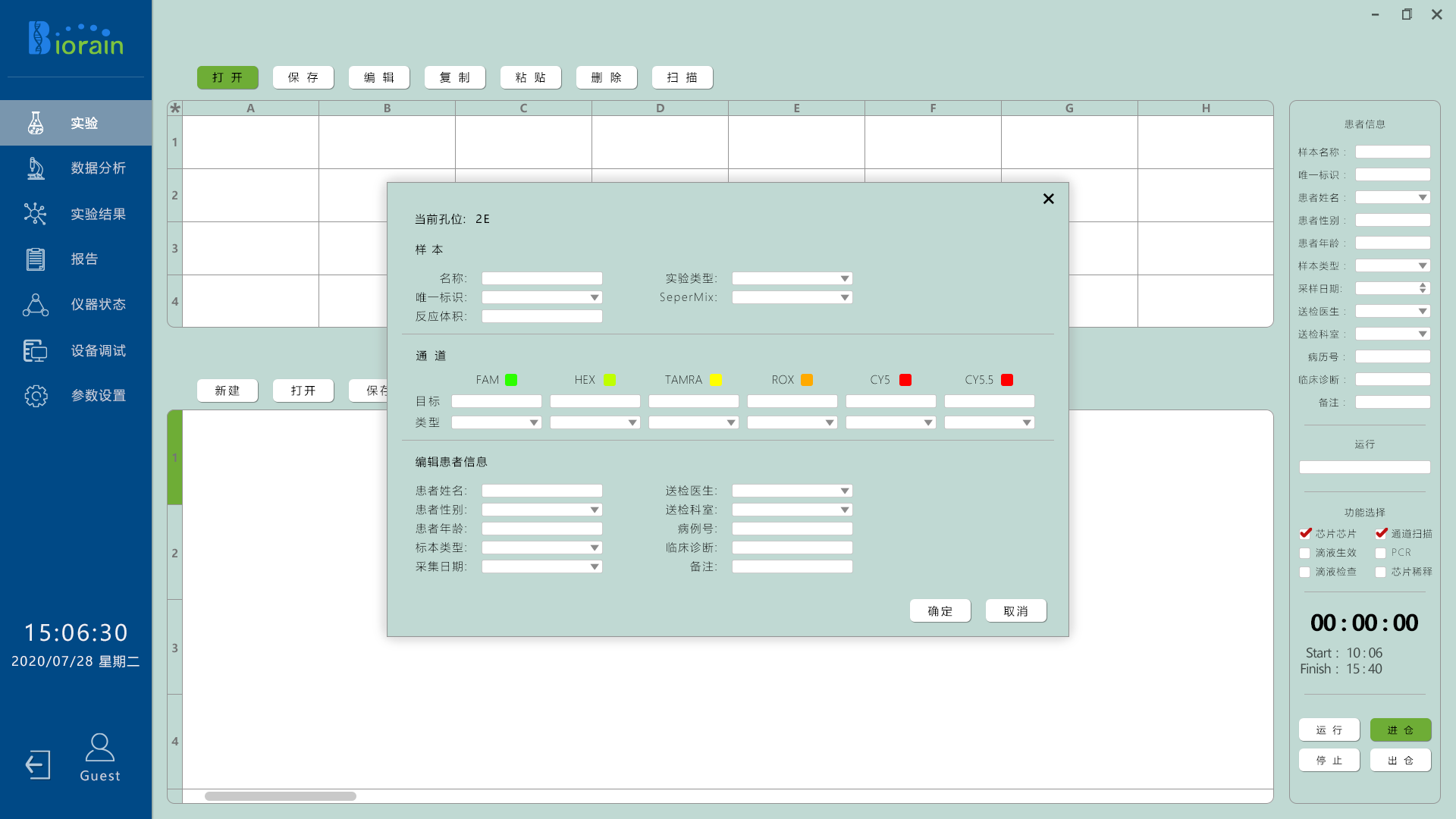The image size is (1456, 819).
Task: Click the 扫描 toolbar button
Action: (x=682, y=77)
